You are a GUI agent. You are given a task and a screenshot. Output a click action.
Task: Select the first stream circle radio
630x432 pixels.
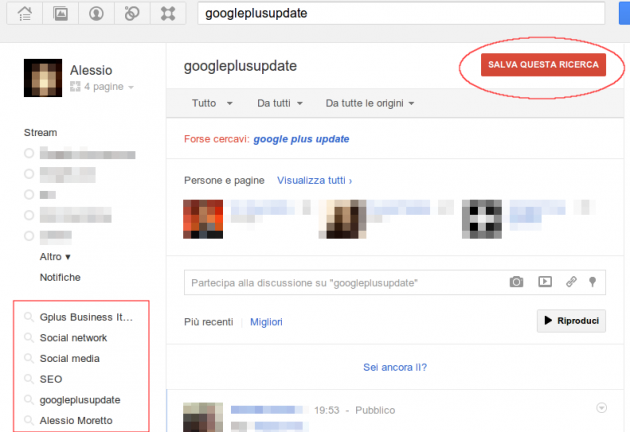tap(29, 153)
